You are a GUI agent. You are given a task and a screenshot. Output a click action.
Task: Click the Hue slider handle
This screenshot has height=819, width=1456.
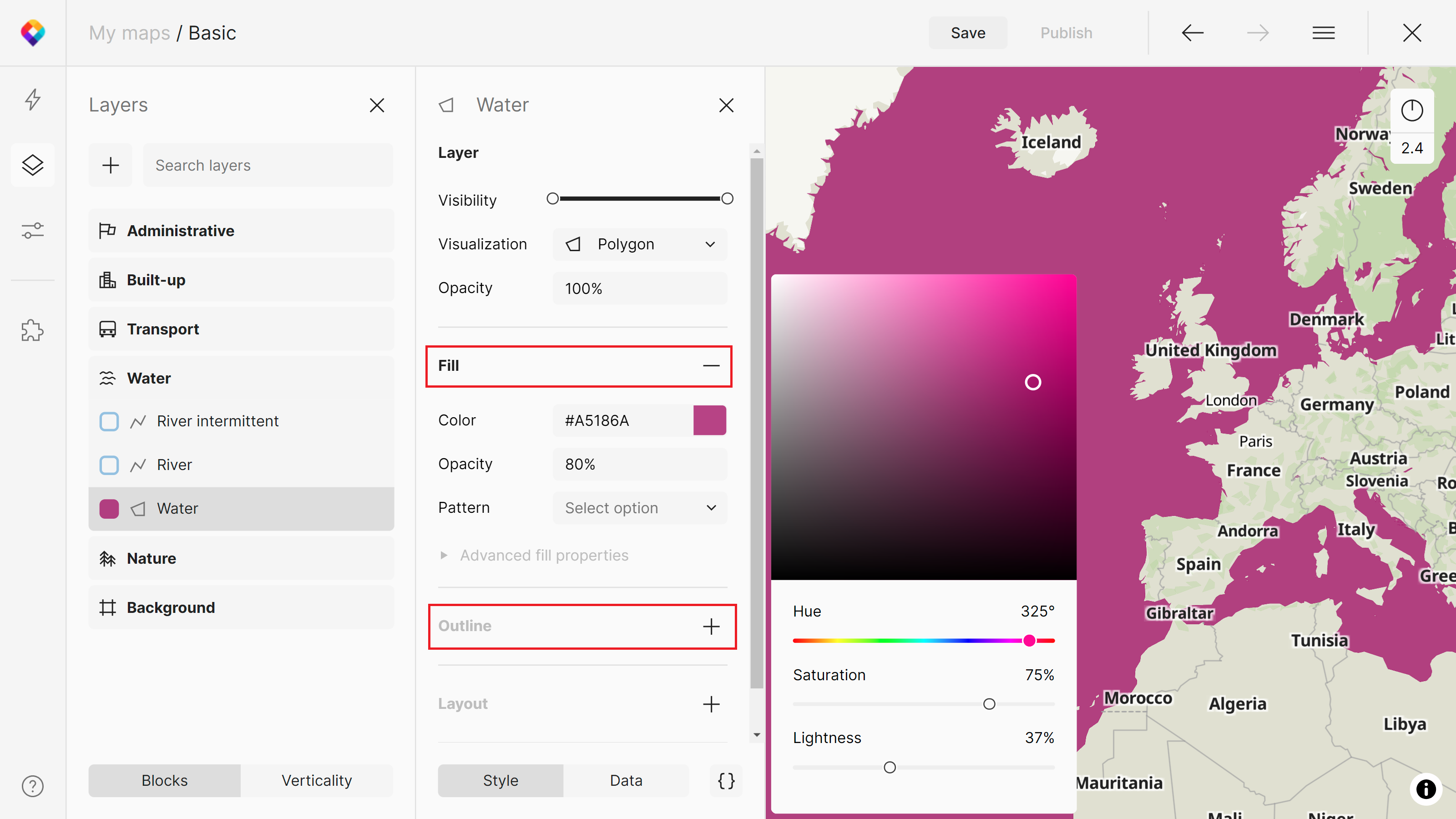click(x=1029, y=640)
